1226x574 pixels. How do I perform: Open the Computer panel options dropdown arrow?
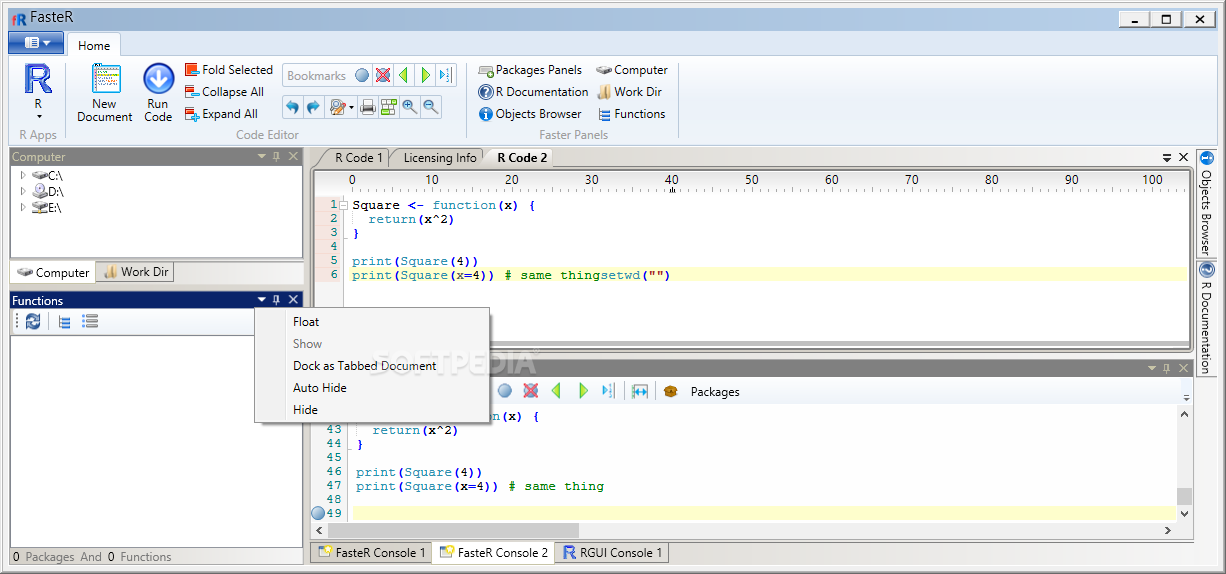click(262, 157)
